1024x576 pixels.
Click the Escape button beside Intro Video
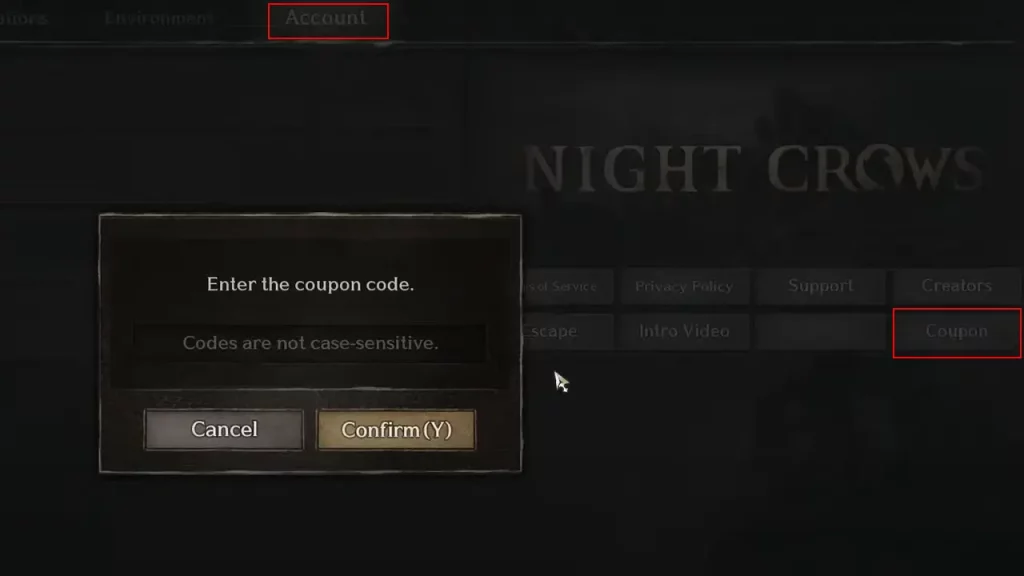[568, 332]
